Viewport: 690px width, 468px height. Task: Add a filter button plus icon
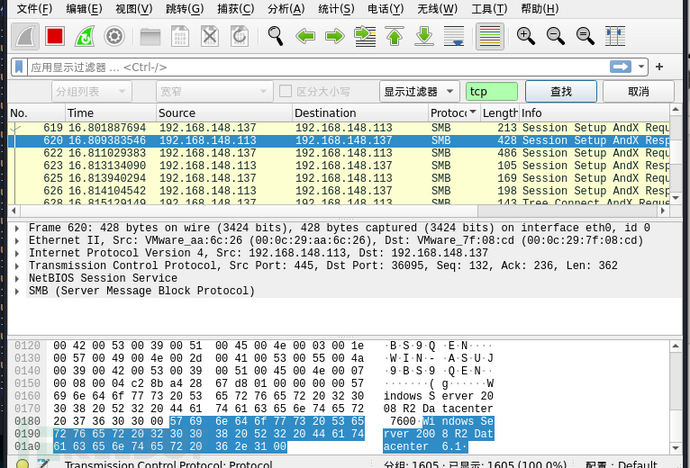[659, 67]
